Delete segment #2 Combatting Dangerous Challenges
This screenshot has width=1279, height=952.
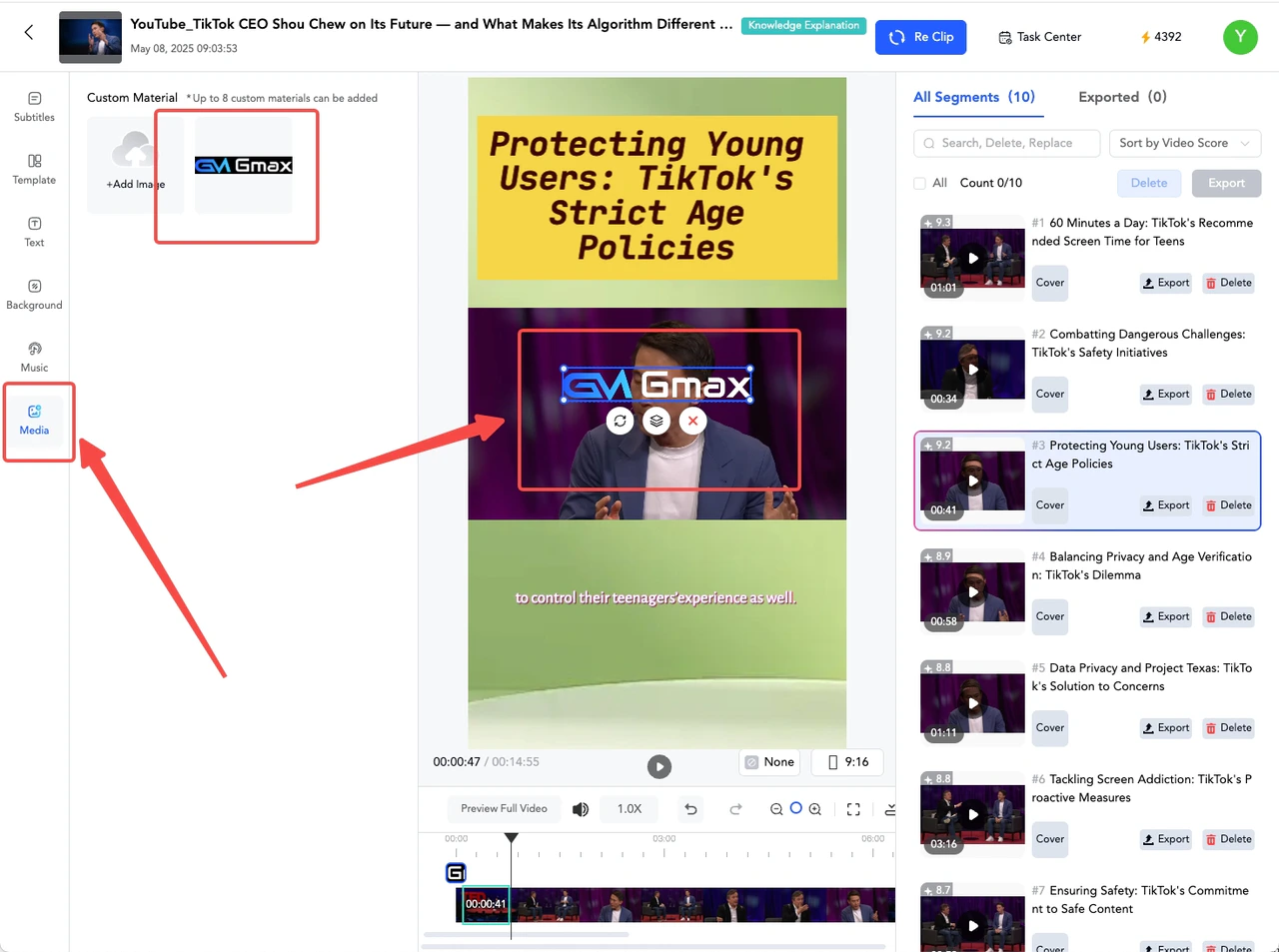(1228, 394)
